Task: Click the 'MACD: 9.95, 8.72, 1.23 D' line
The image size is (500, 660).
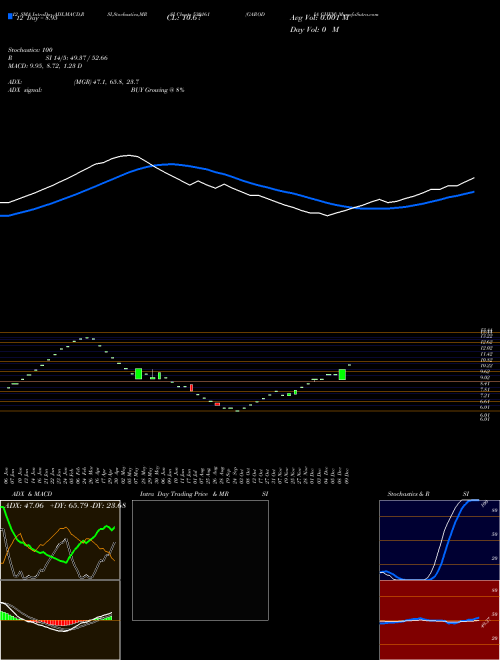Action: (x=45, y=66)
